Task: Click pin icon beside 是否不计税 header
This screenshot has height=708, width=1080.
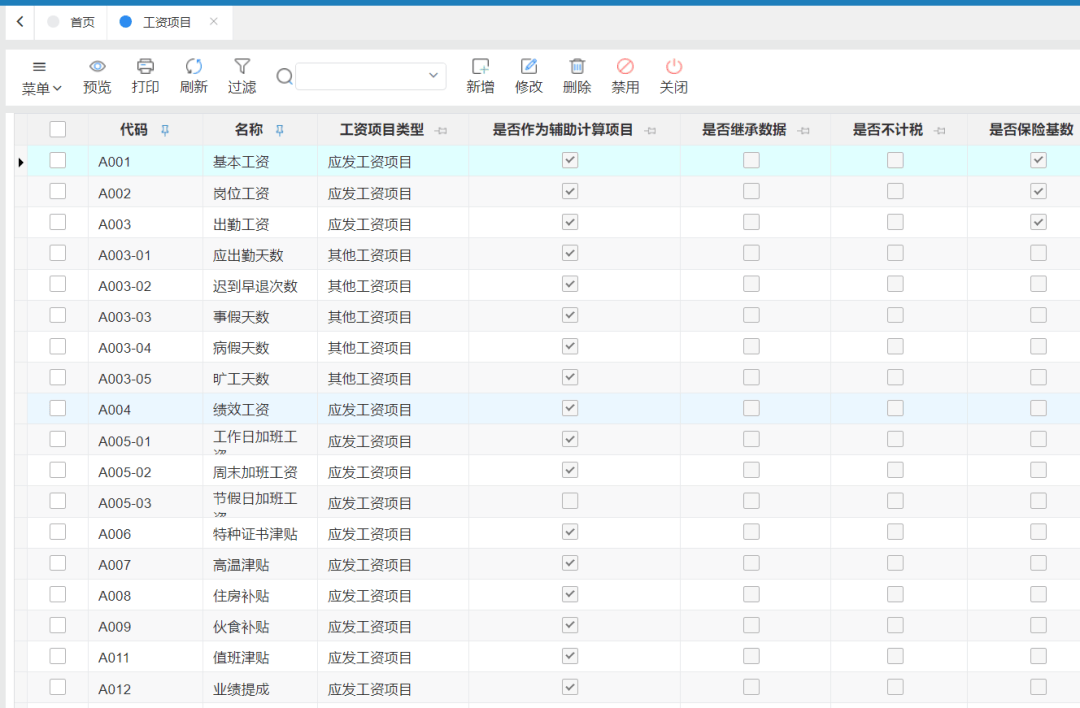Action: 940,131
